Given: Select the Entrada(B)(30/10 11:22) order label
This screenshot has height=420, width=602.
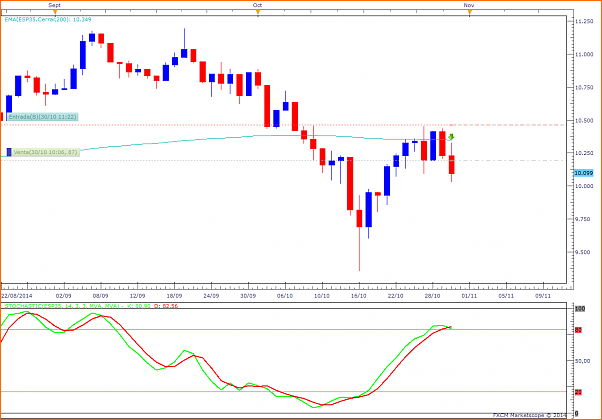Looking at the screenshot, I should click(43, 117).
